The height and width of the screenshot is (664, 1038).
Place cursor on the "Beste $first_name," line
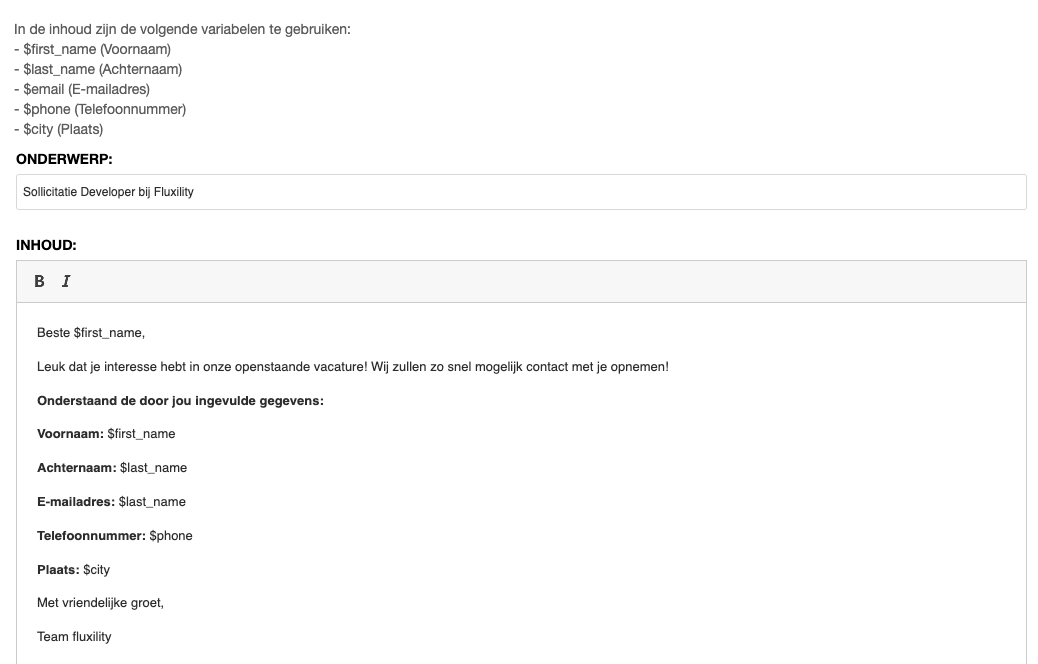click(91, 333)
